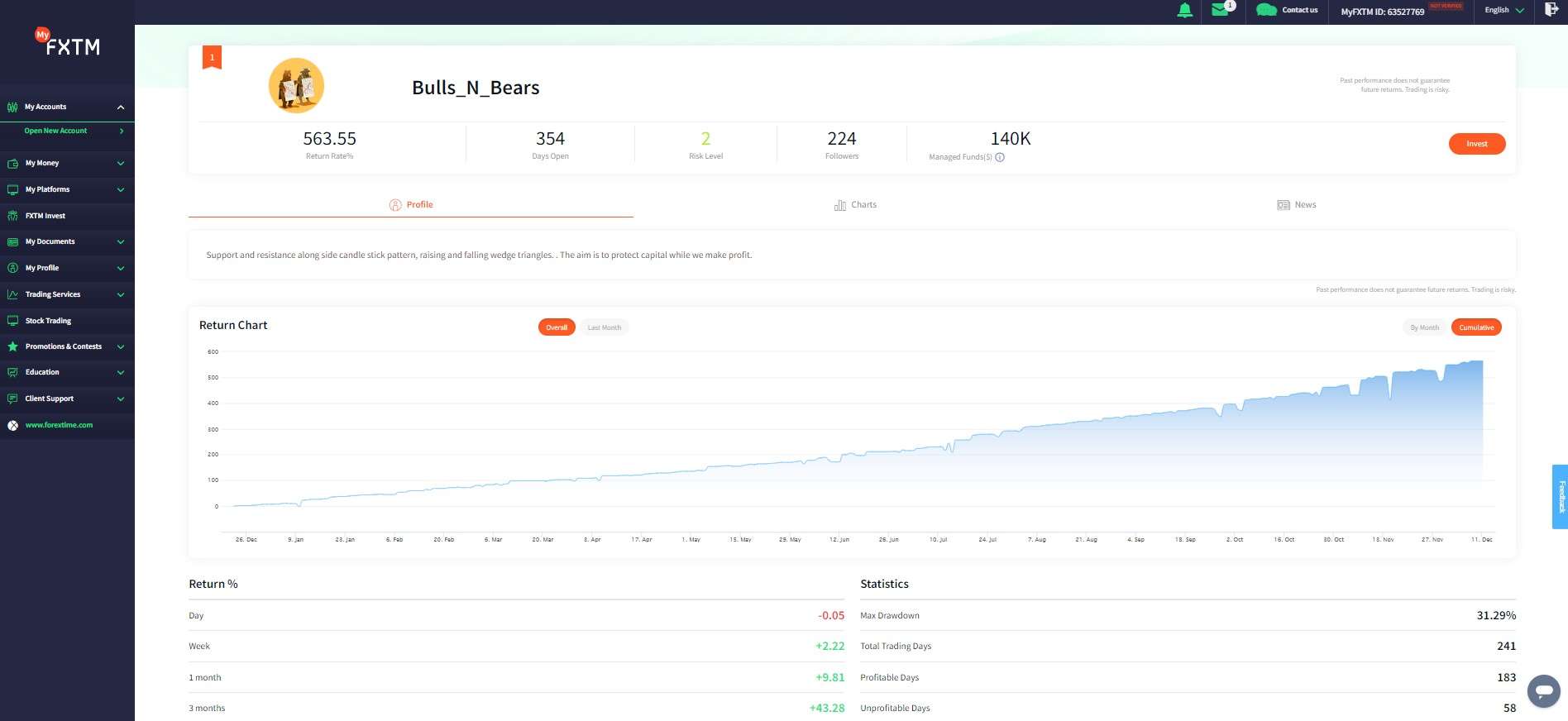Open the Stock Trading menu item
The image size is (1568, 721).
[67, 321]
